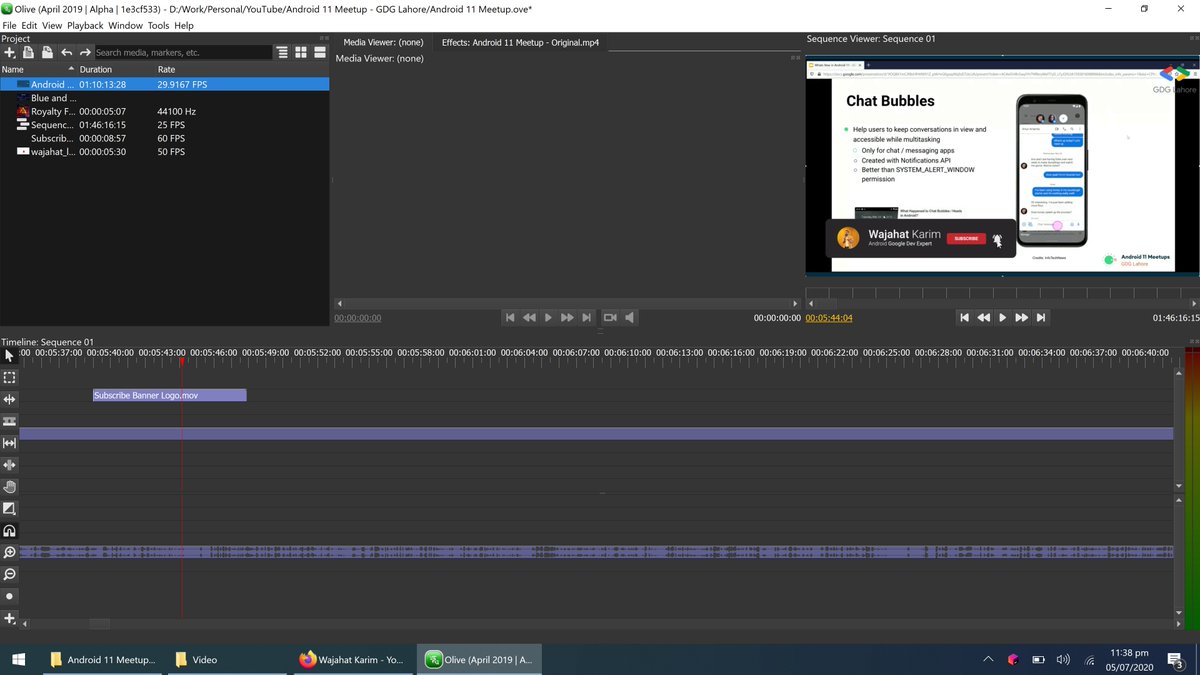The width and height of the screenshot is (1200, 675).
Task: Open the View menu
Action: [52, 25]
